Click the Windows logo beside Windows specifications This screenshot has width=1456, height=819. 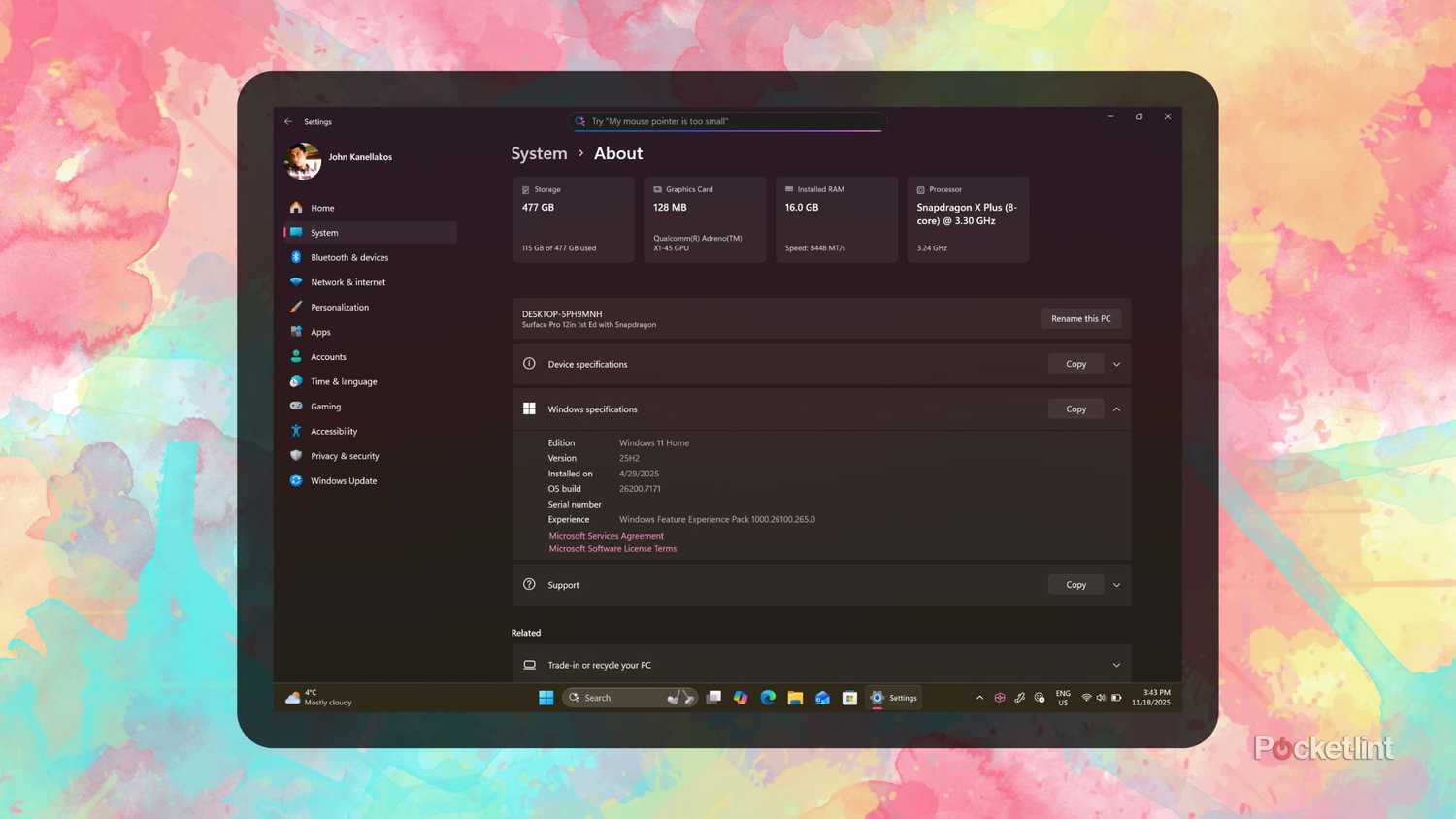coord(529,409)
